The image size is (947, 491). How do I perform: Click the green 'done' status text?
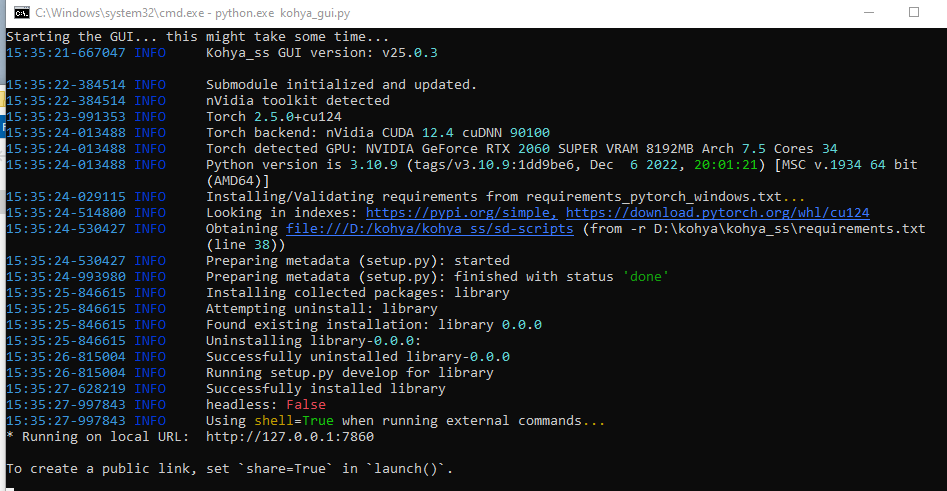(646, 277)
